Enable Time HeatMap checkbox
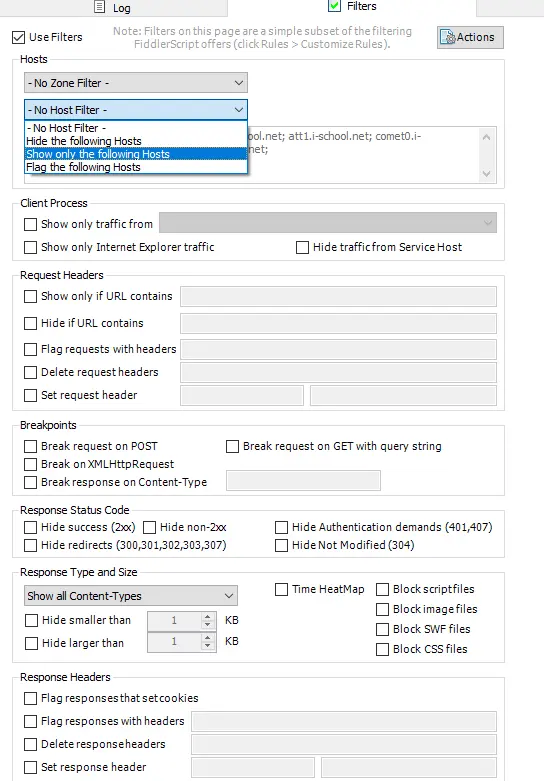Image resolution: width=544 pixels, height=781 pixels. (281, 590)
